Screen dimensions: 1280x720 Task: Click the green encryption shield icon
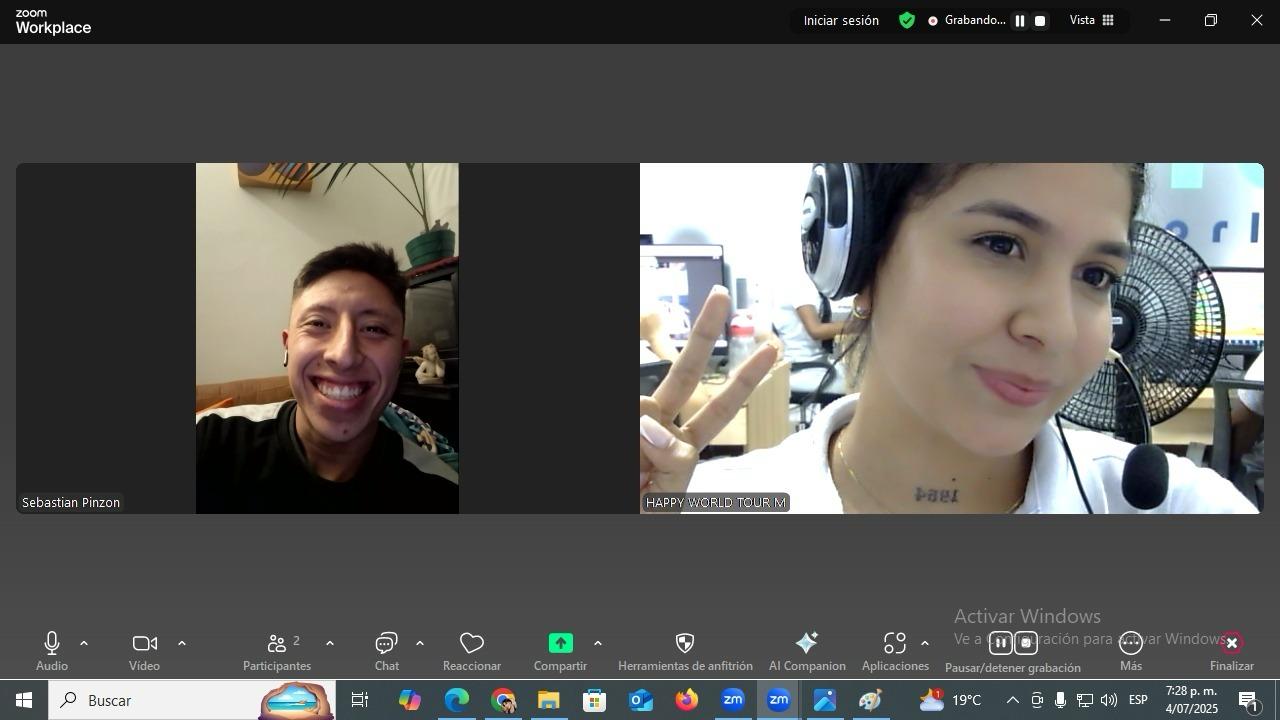(x=907, y=20)
